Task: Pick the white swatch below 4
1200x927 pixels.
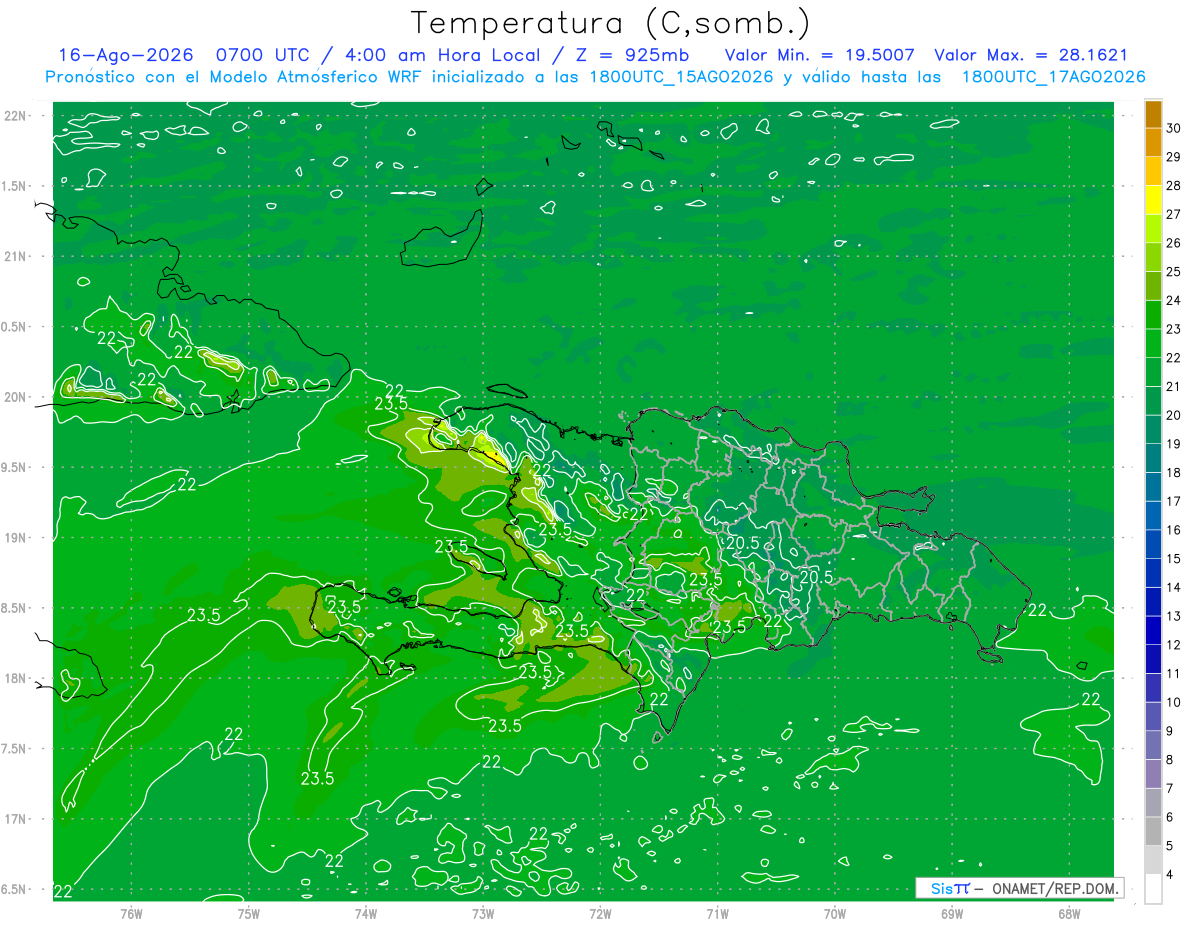Action: (1153, 889)
